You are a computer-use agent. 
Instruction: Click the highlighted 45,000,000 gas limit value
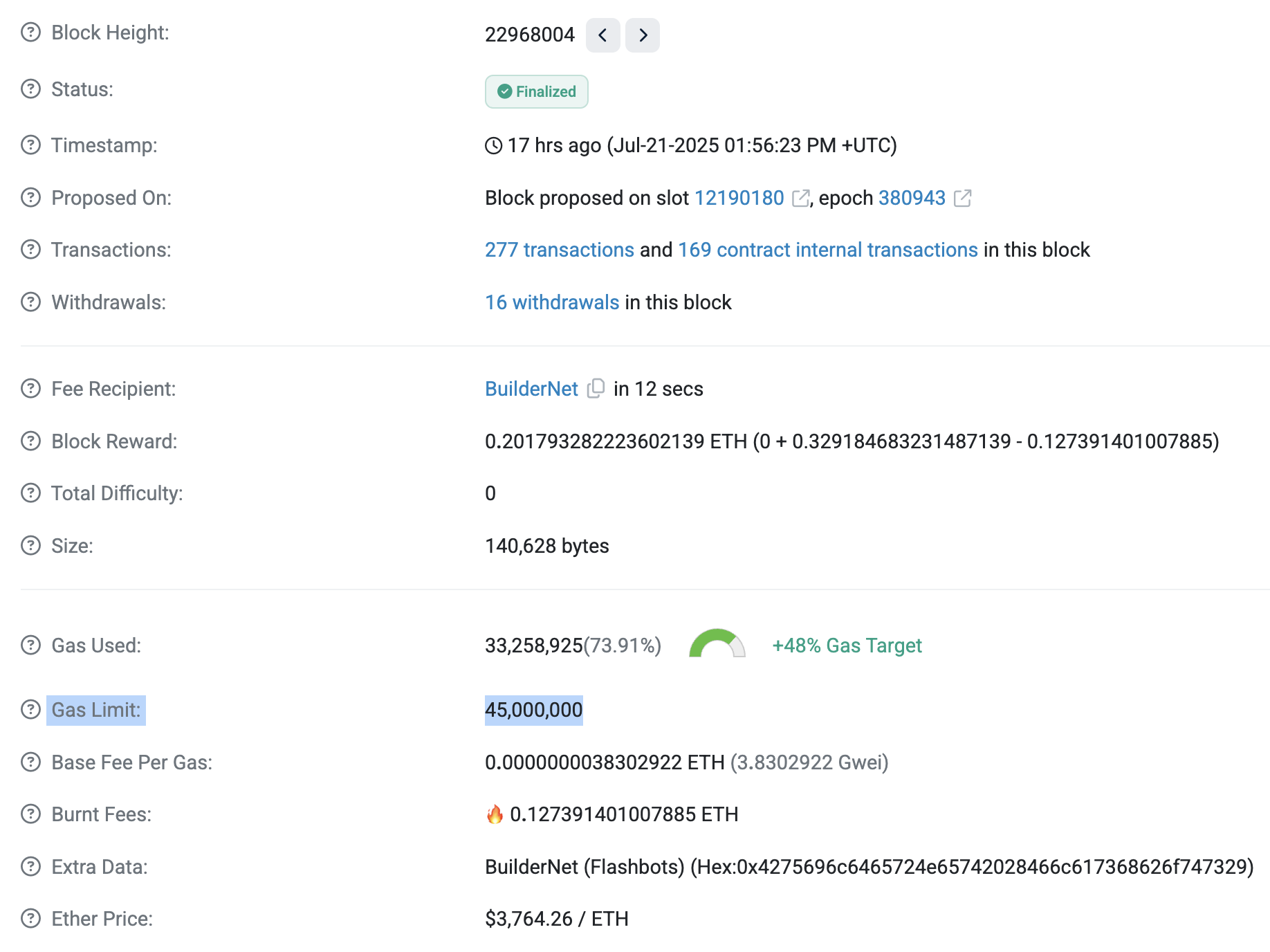click(x=534, y=710)
